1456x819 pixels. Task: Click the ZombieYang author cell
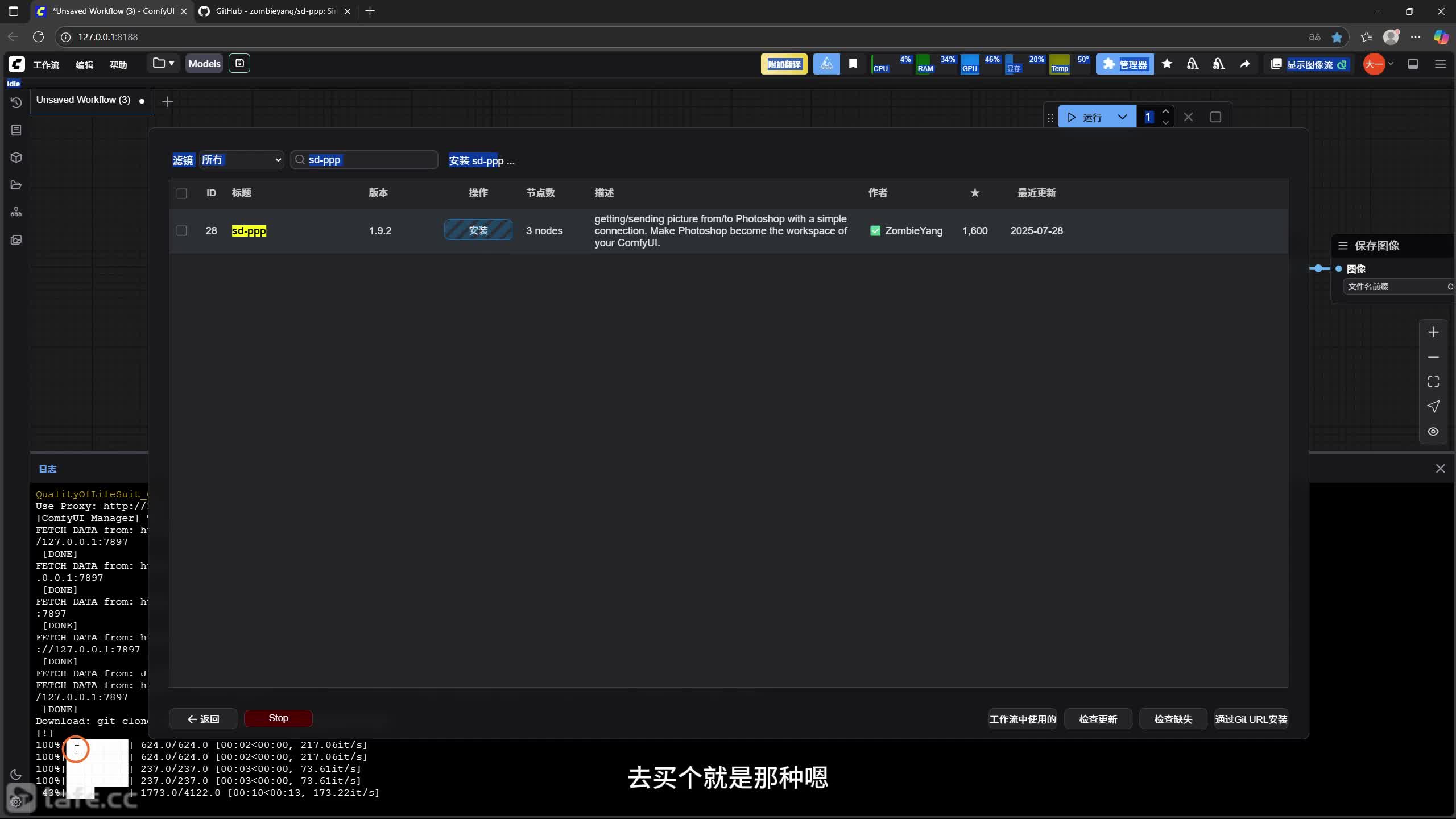pyautogui.click(x=907, y=231)
